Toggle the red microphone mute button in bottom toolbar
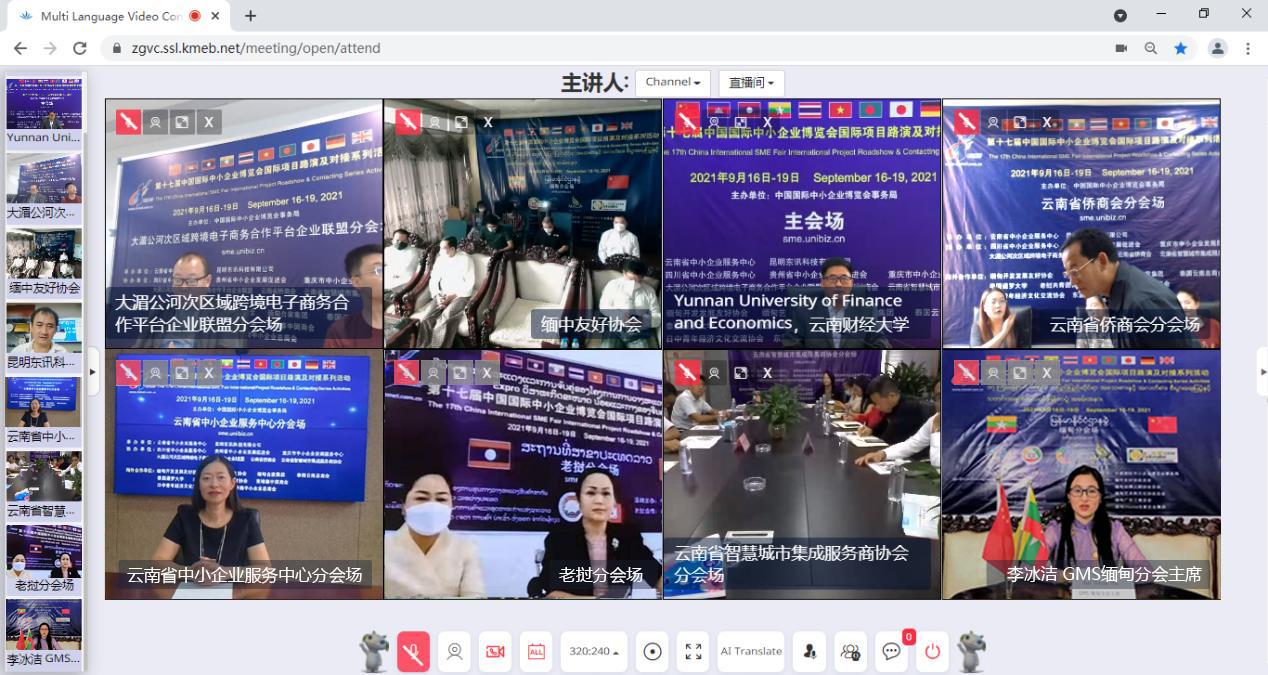The image size is (1268, 675). point(413,651)
